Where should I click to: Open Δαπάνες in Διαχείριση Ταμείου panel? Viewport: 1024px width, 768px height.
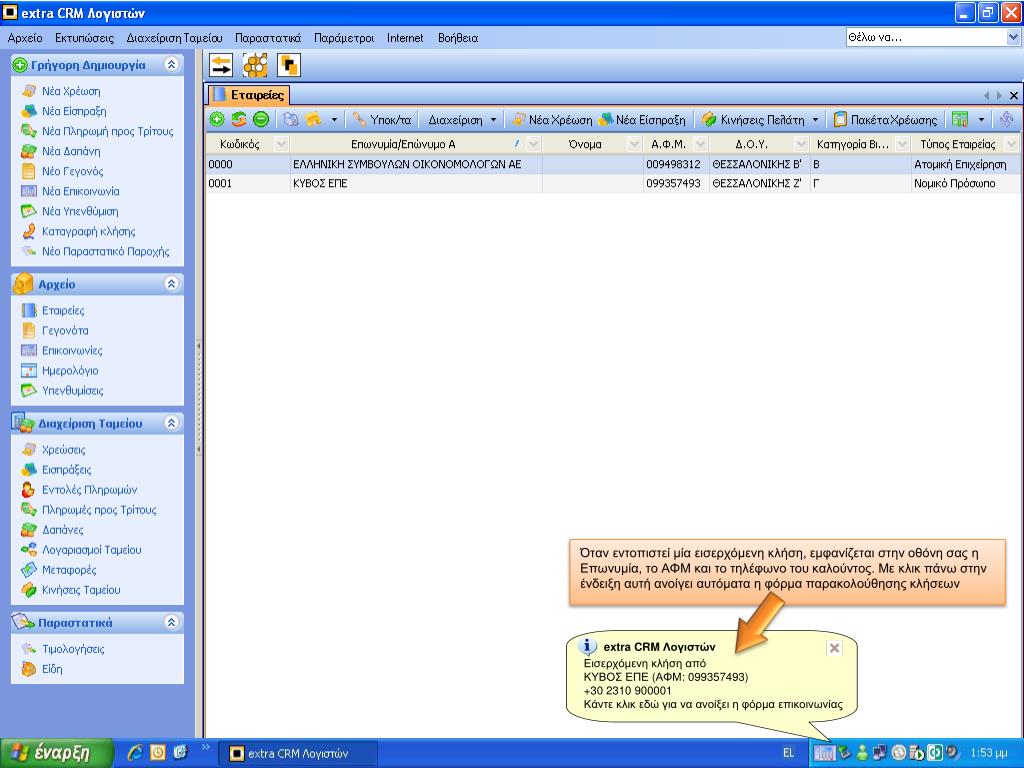[x=63, y=530]
